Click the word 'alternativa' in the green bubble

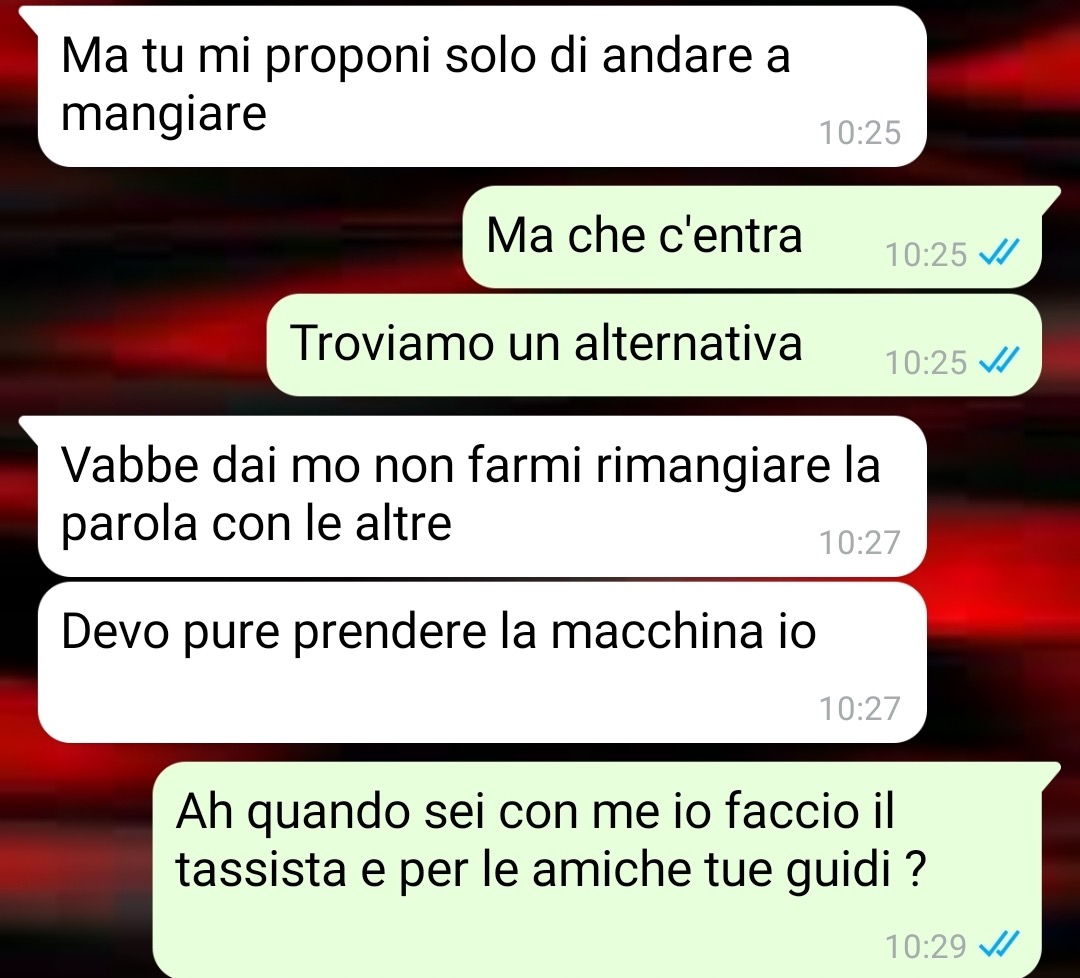(x=688, y=343)
